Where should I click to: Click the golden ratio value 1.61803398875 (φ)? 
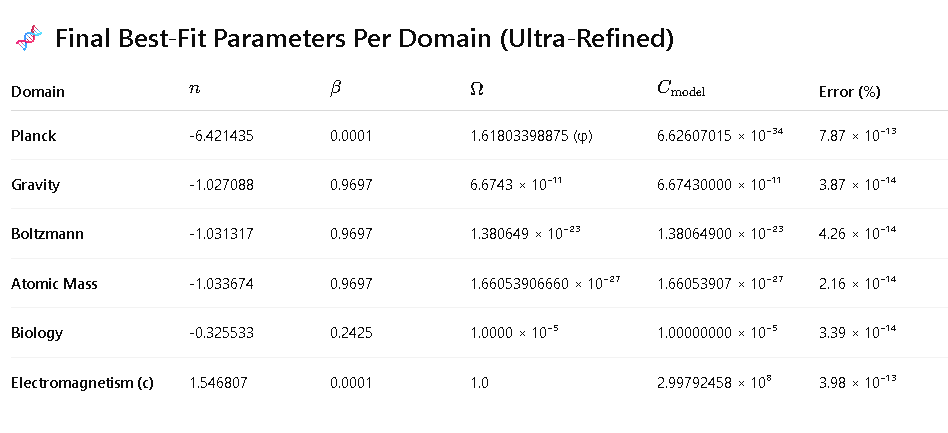(x=531, y=135)
